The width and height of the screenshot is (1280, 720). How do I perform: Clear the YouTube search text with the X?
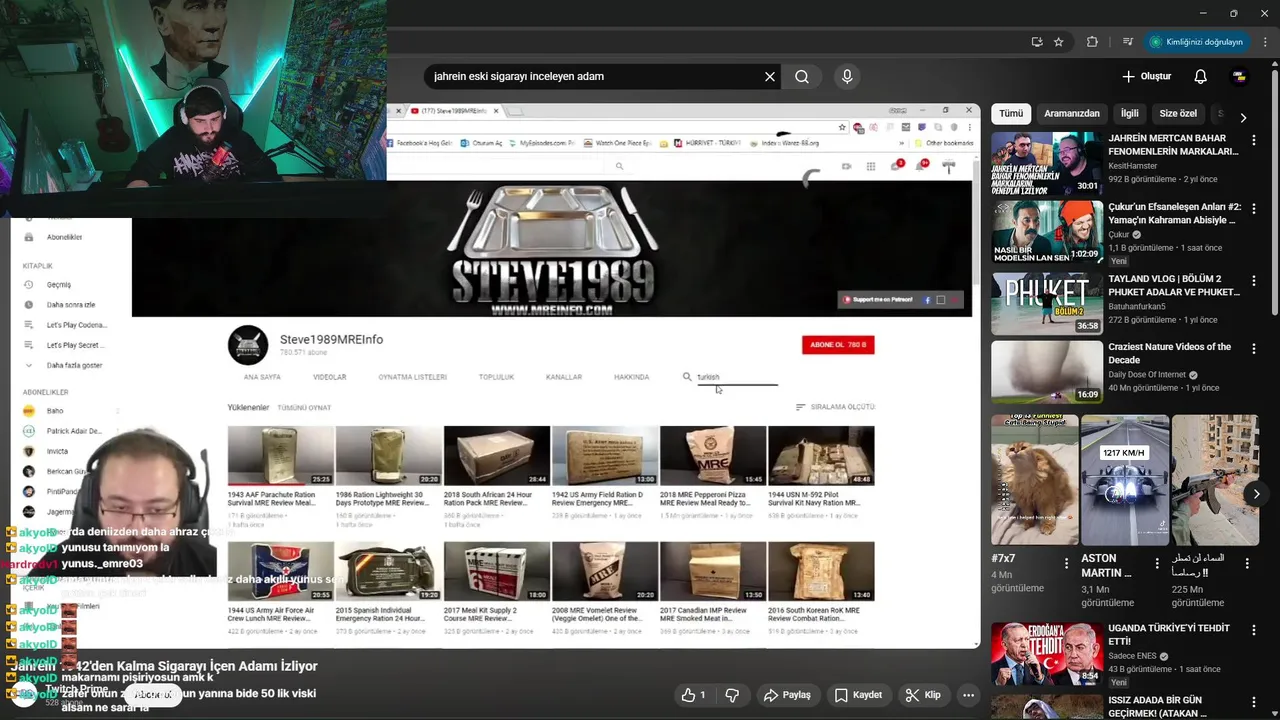[770, 76]
